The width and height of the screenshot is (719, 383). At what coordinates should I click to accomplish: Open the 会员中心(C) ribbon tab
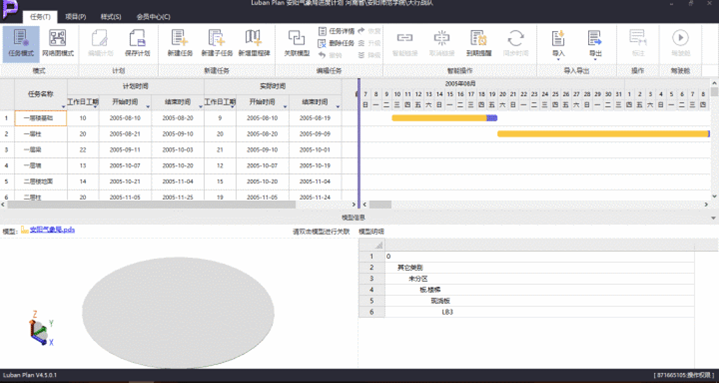point(153,17)
